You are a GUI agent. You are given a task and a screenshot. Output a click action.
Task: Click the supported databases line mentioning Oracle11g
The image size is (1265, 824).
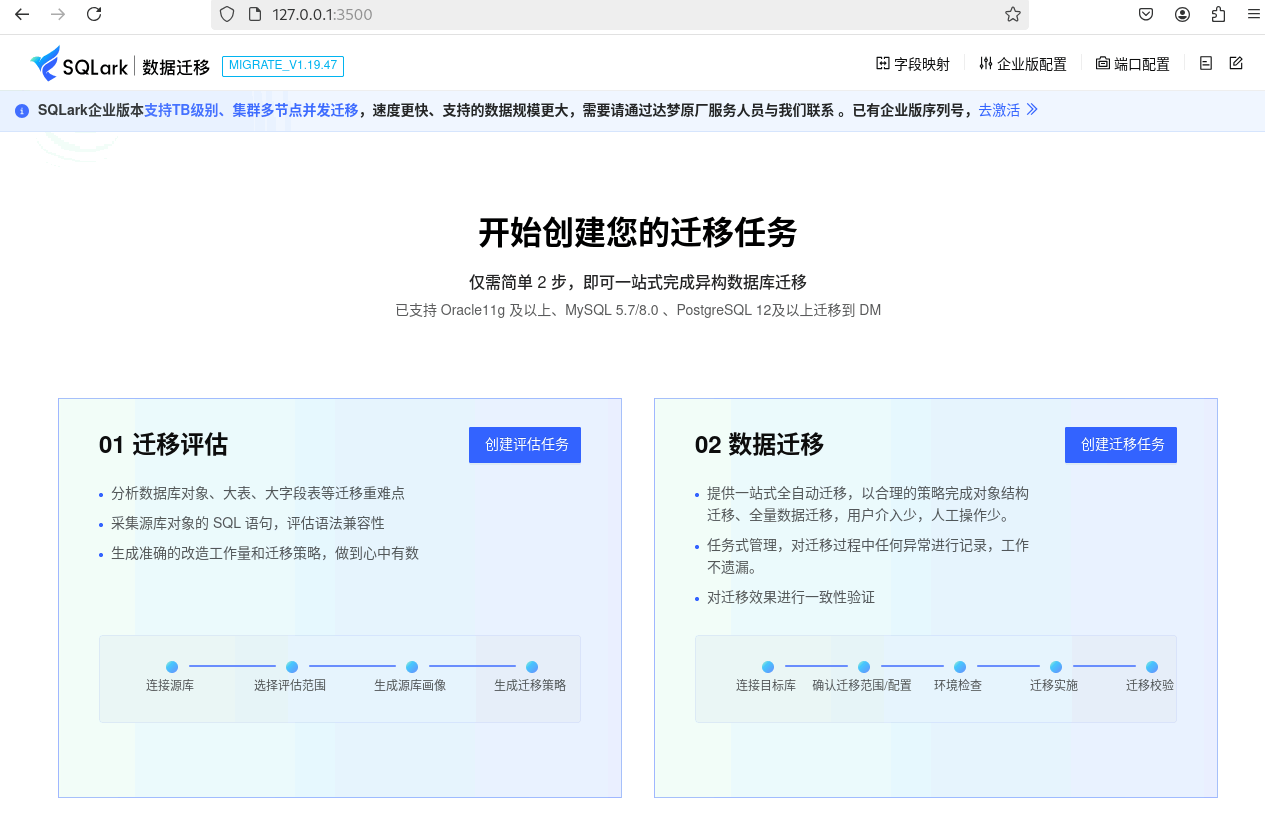coord(638,311)
